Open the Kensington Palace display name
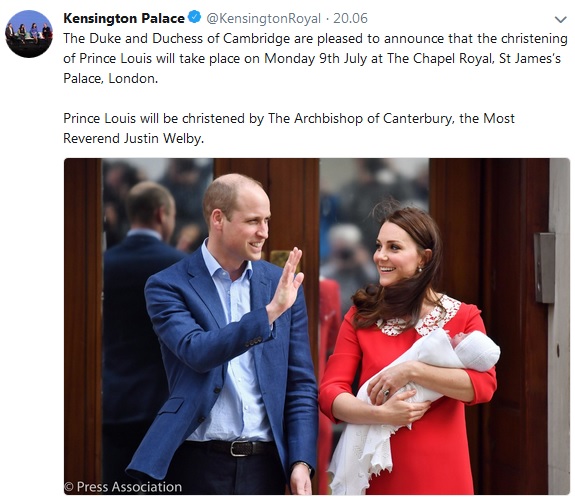 click(x=124, y=18)
